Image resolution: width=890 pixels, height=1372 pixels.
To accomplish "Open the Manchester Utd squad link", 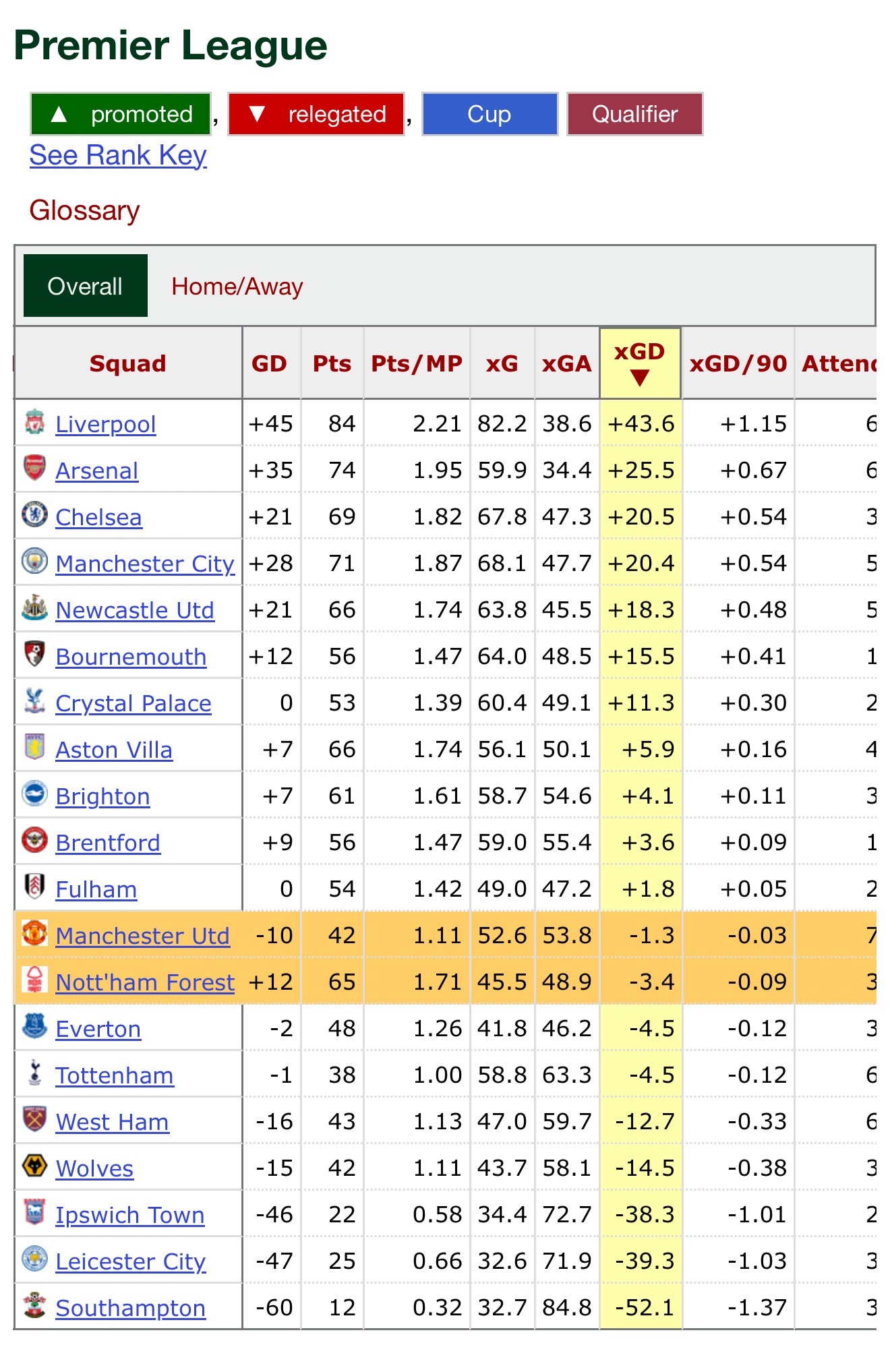I will [142, 936].
